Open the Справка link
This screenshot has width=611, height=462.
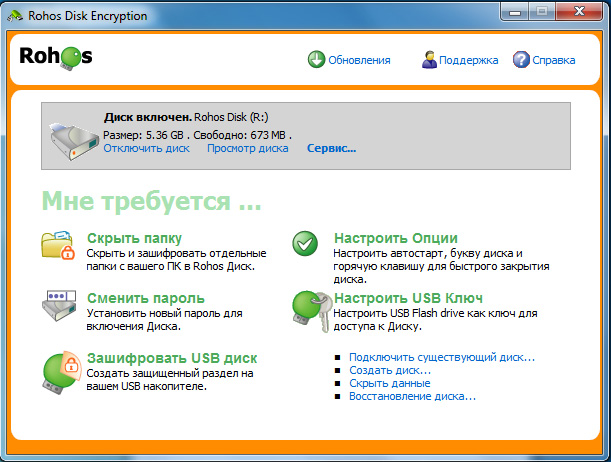click(554, 60)
